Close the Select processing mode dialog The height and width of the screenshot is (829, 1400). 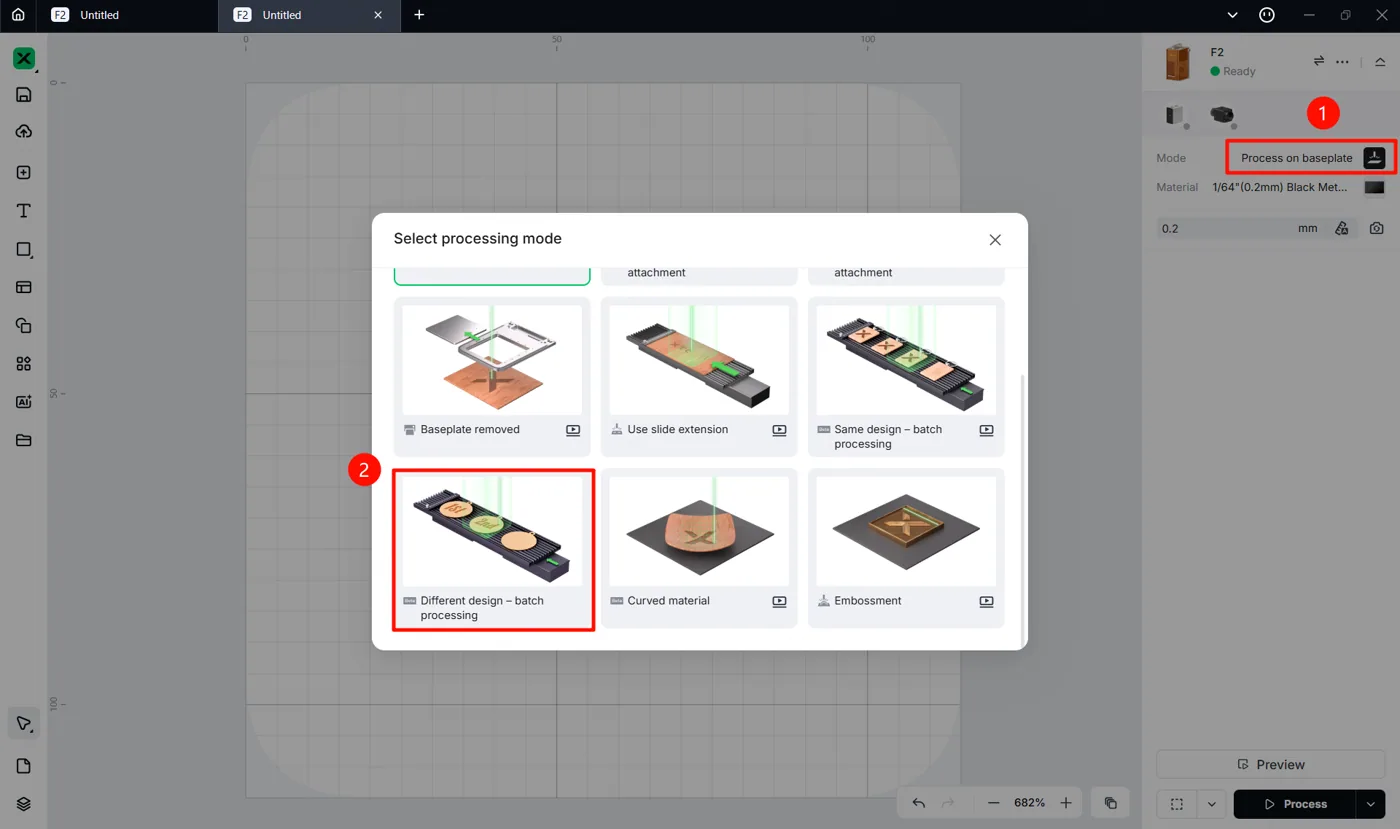995,240
